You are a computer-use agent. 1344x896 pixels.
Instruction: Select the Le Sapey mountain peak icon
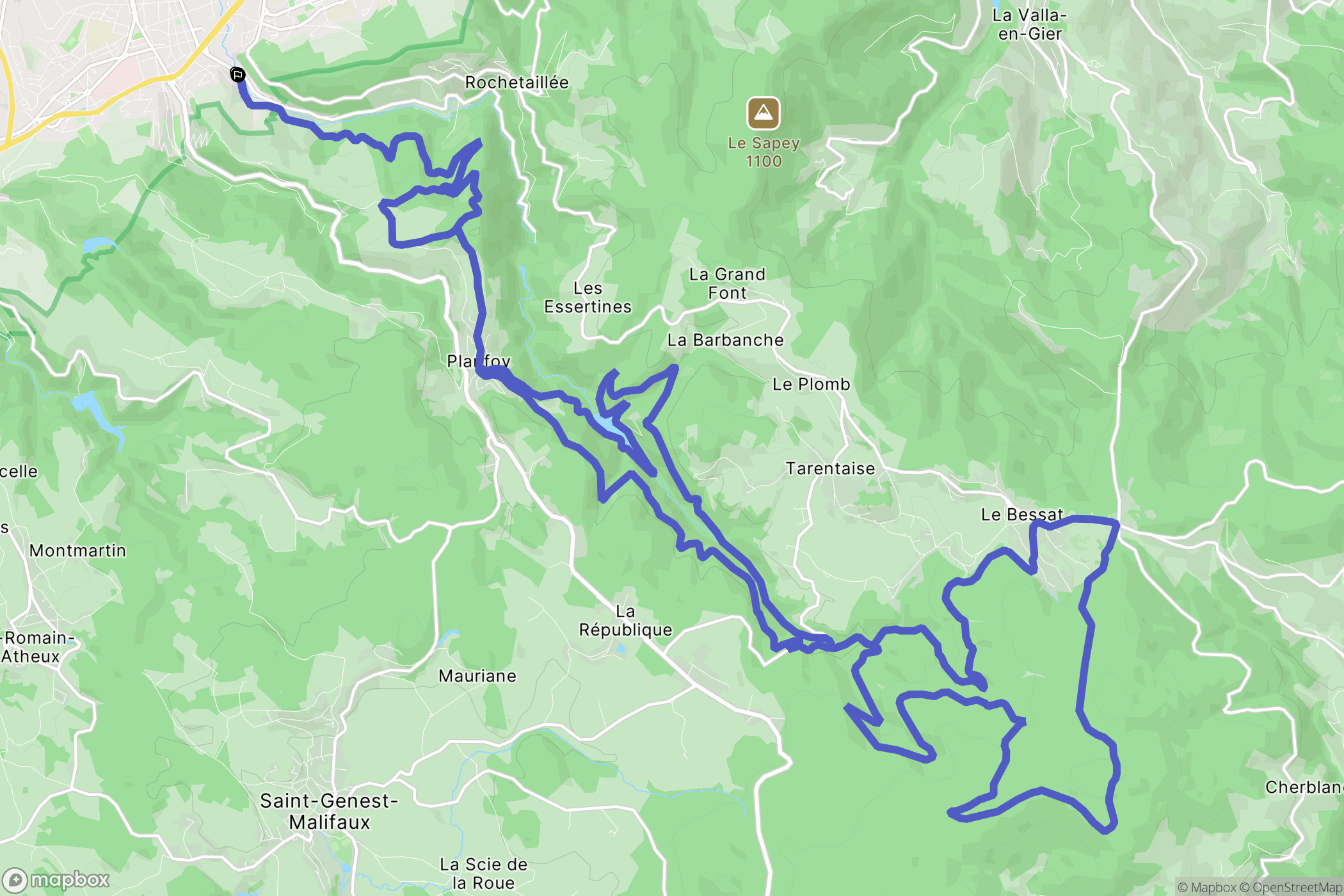coord(764,113)
